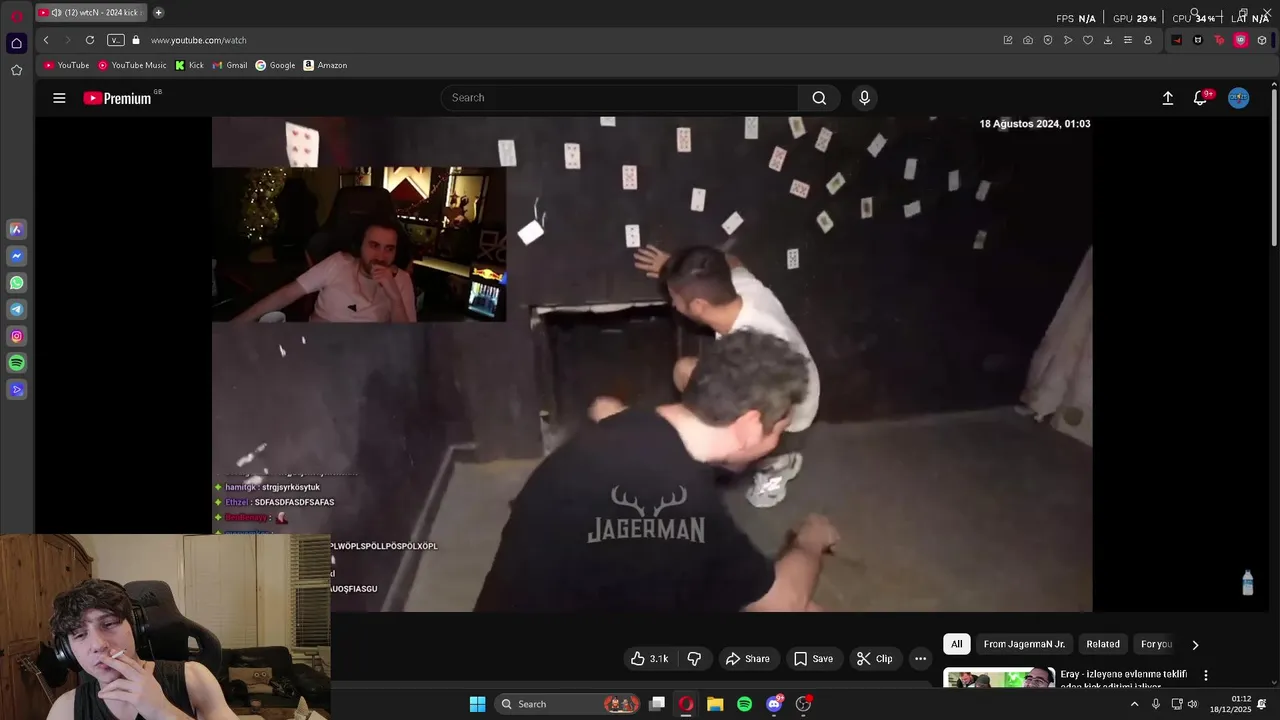
Task: View site security lock info
Action: click(136, 40)
